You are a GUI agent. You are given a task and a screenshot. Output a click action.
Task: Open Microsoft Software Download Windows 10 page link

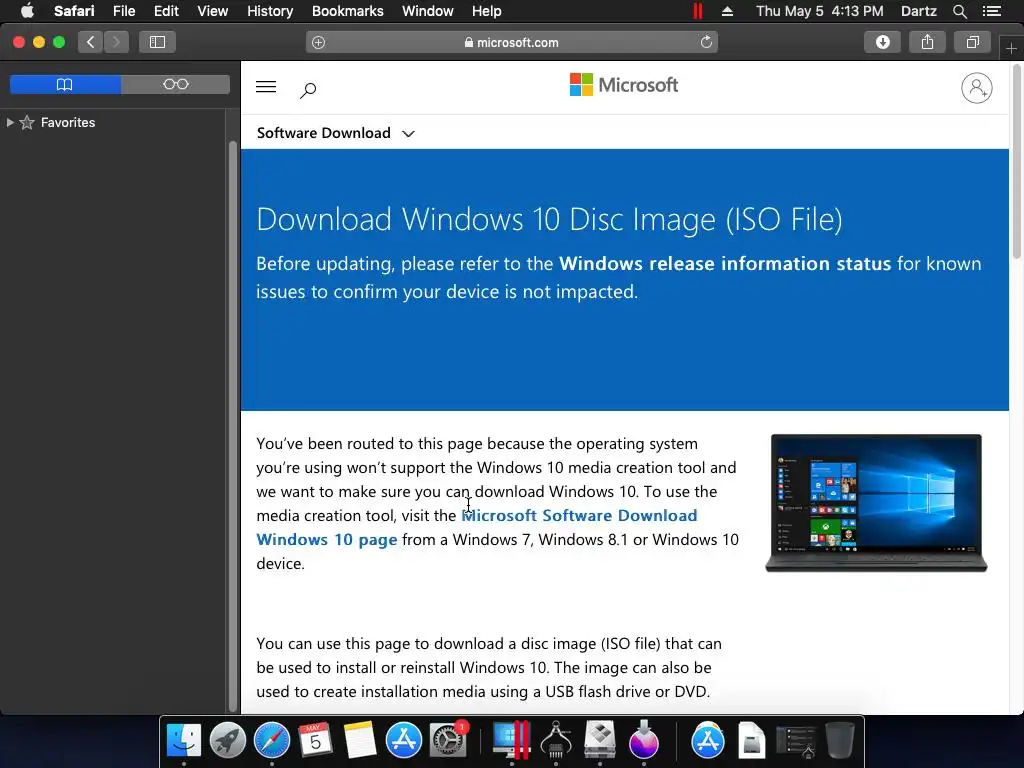477,527
